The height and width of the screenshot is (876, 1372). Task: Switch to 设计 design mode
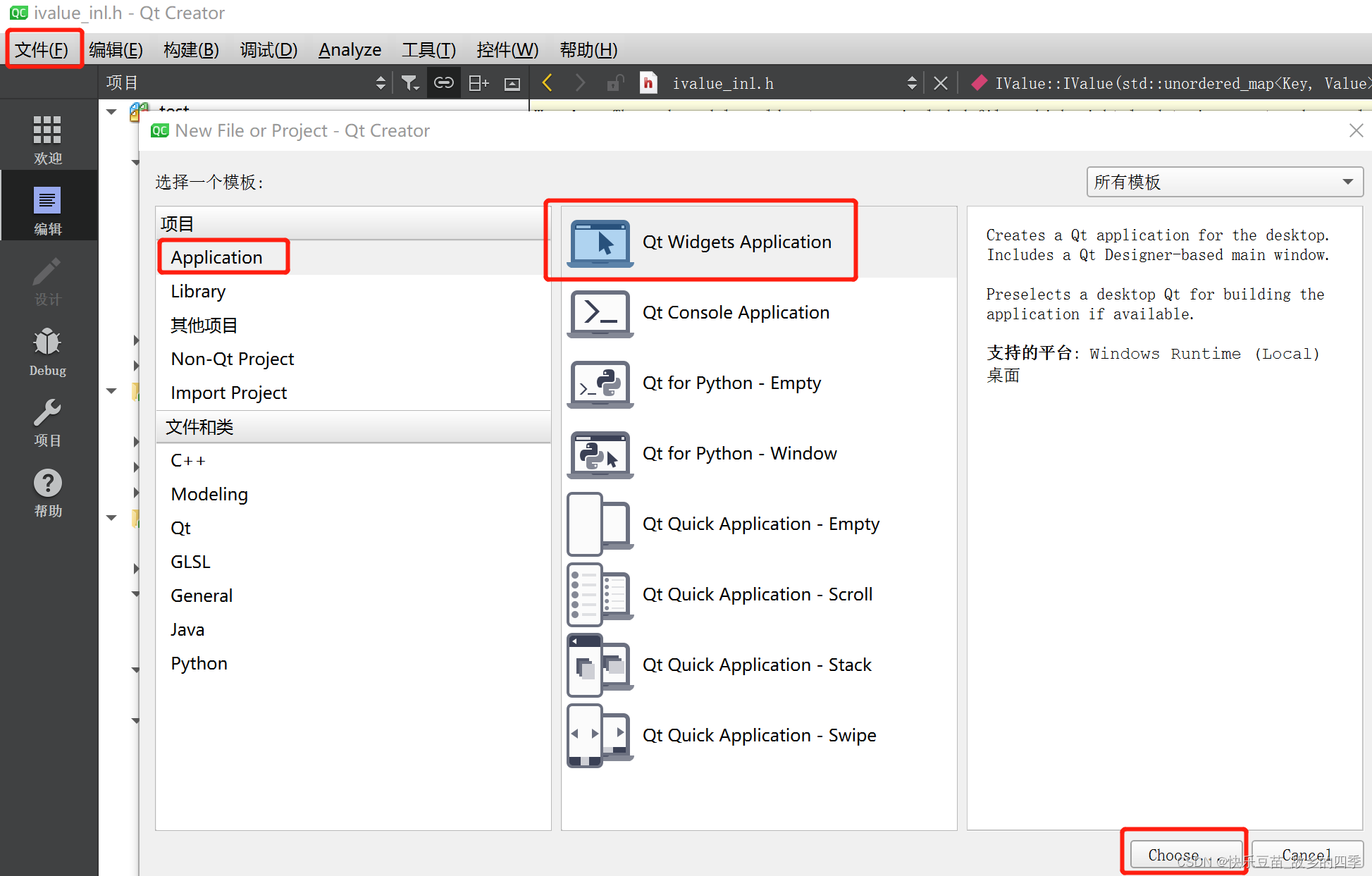[48, 280]
